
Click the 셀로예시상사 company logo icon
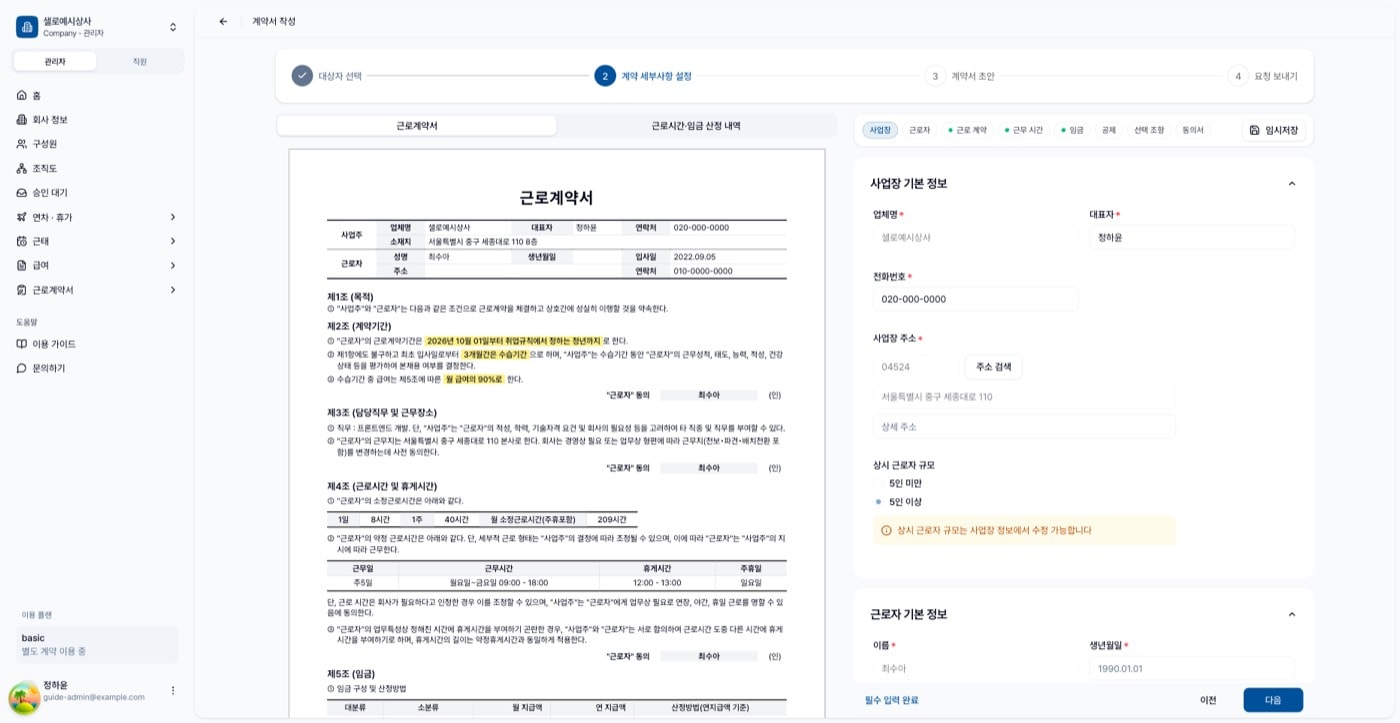pos(27,27)
